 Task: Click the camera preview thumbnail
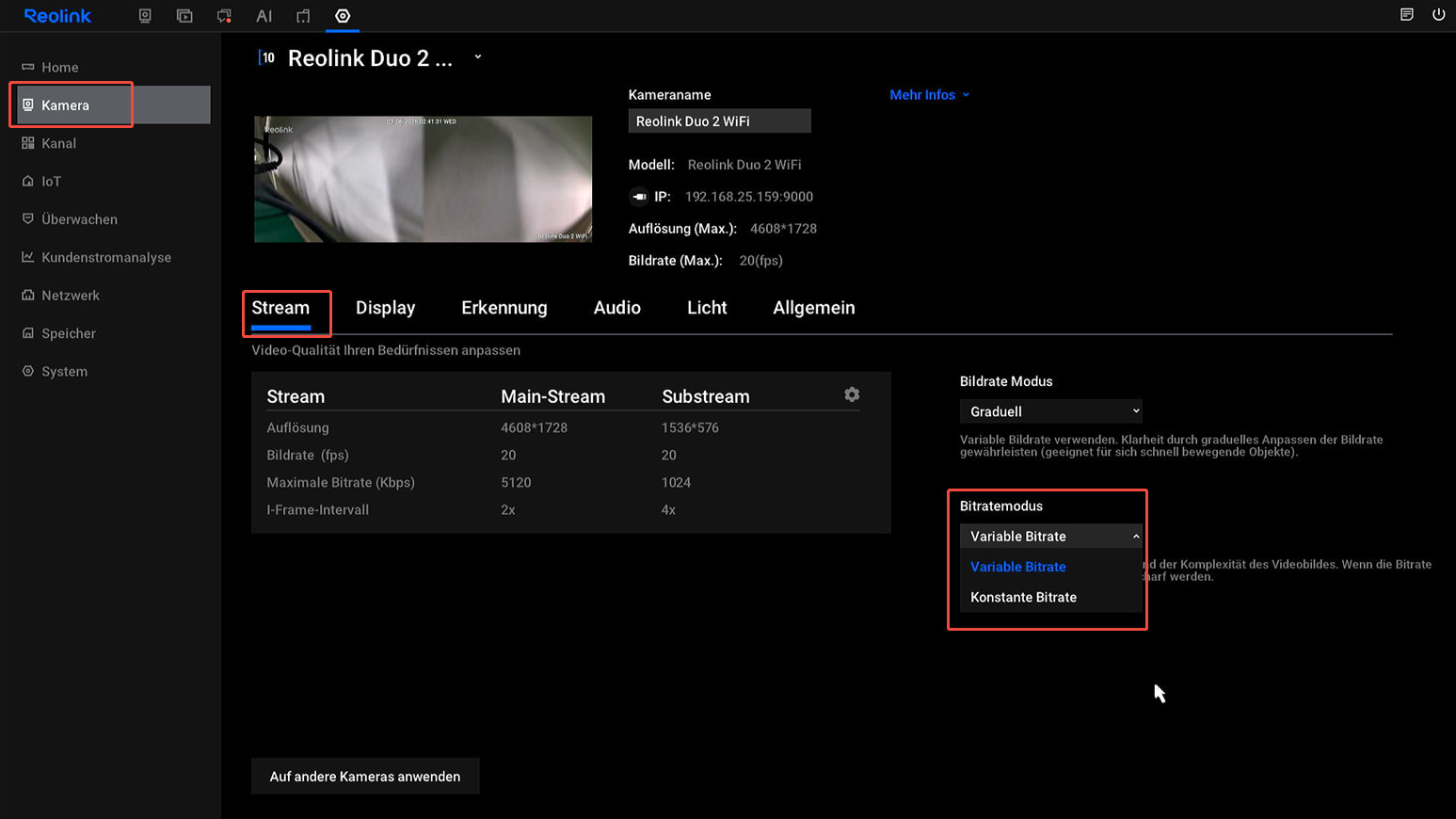(x=423, y=179)
